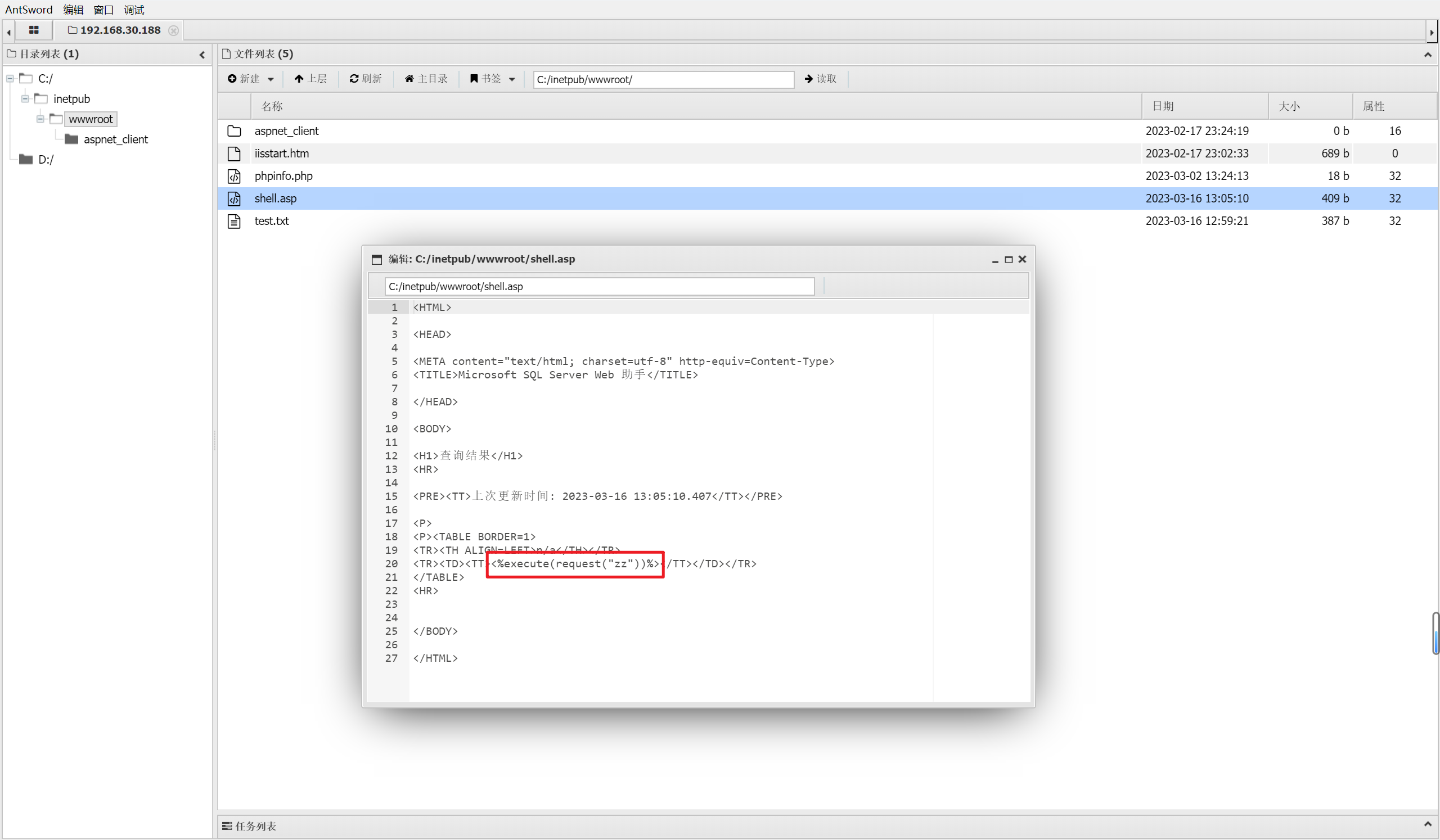Click the shell.asp code file icon

pos(235,198)
